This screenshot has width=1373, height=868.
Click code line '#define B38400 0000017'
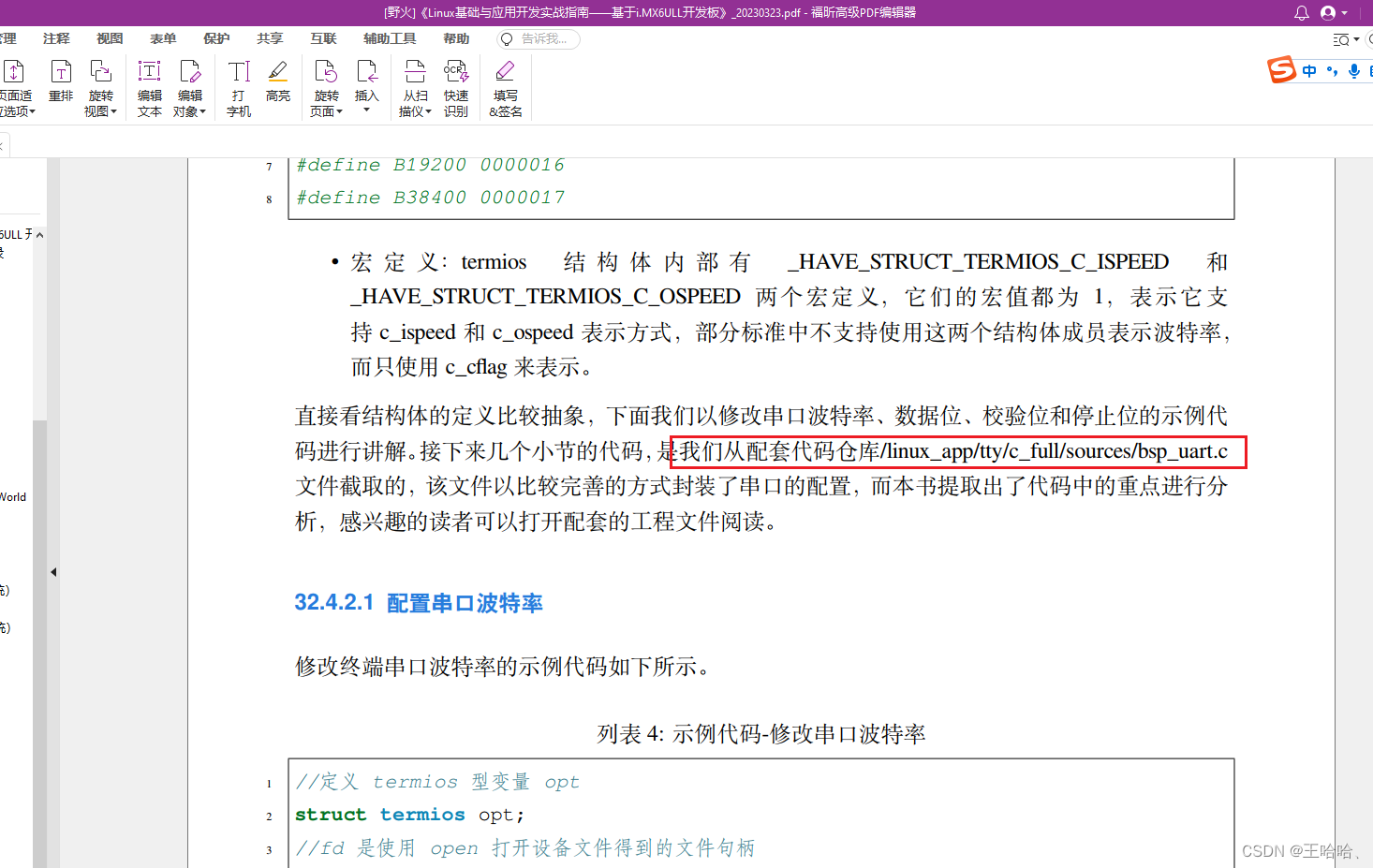click(431, 198)
